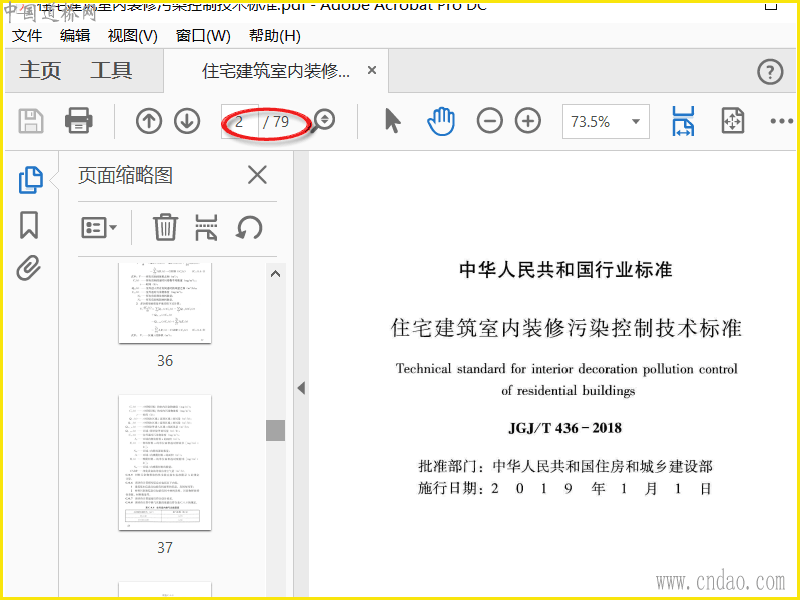Open the bookmarks panel icon

[29, 225]
